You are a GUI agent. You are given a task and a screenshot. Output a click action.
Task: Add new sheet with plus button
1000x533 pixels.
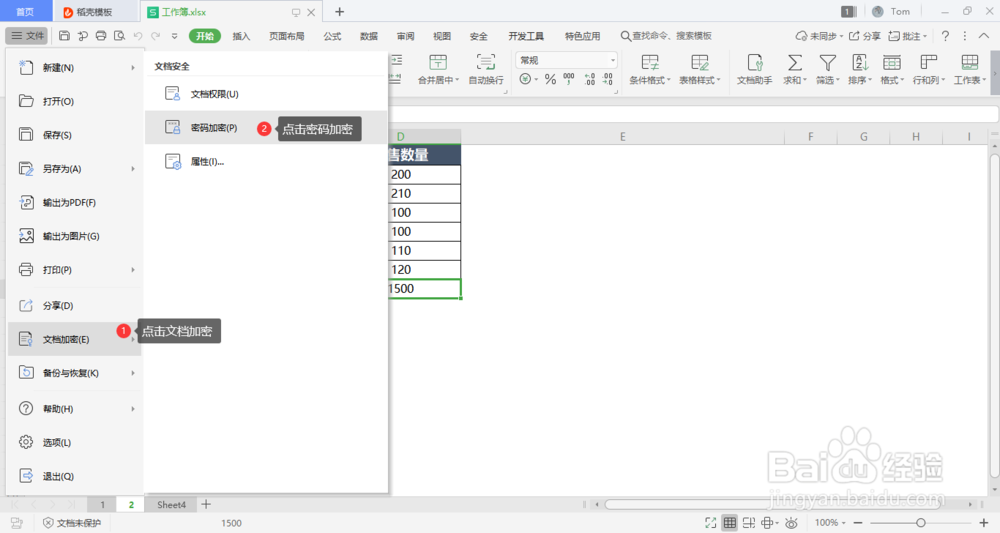pos(206,505)
